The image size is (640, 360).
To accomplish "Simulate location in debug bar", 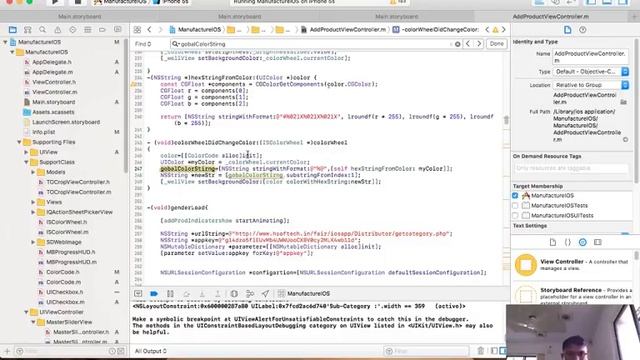I will 265,293.
